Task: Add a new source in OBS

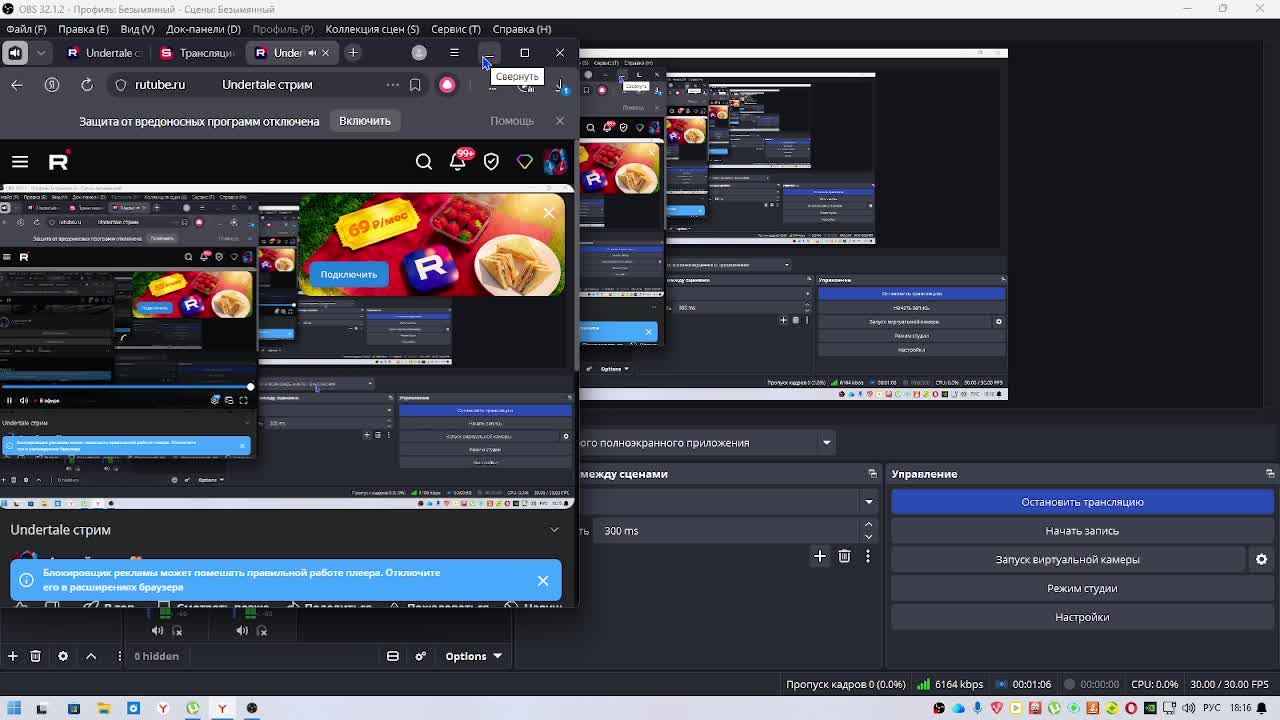Action: click(13, 656)
